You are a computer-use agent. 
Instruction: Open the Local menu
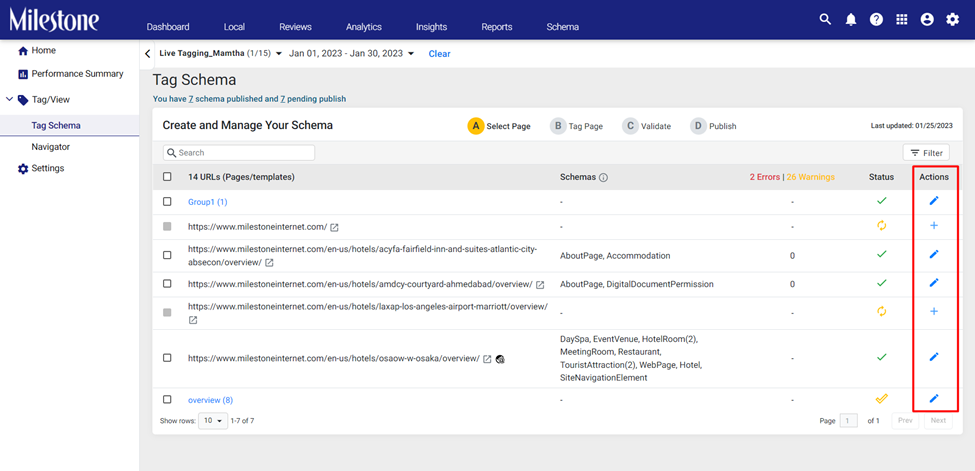point(234,27)
